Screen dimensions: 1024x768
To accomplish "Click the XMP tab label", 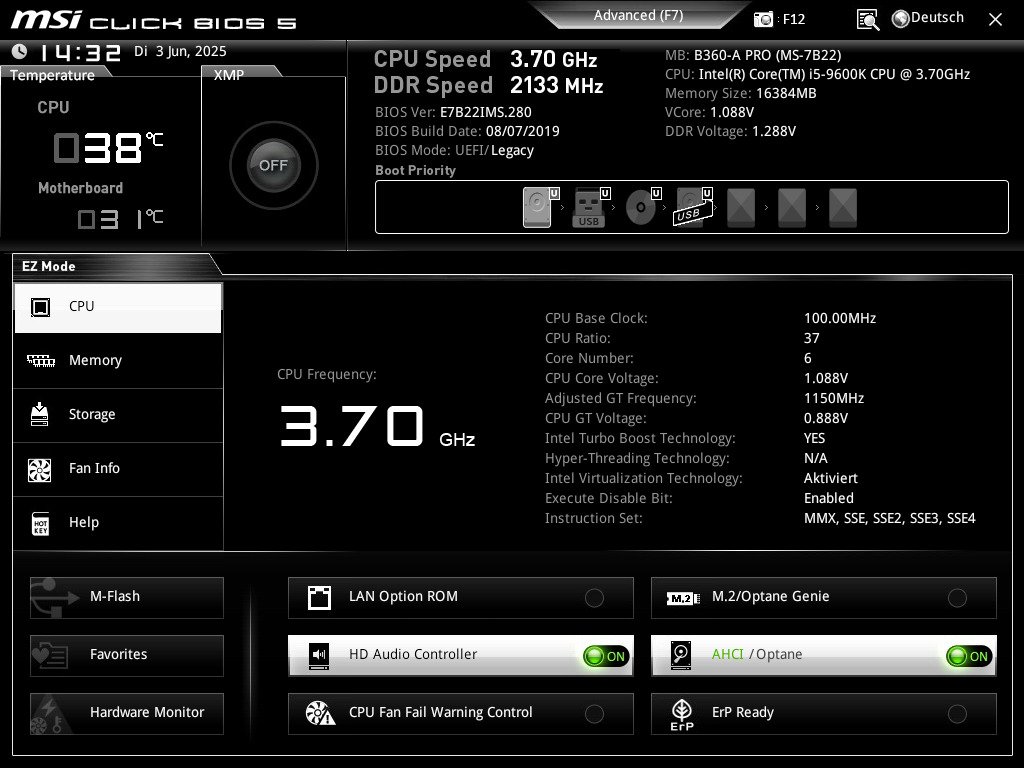I will 229,75.
